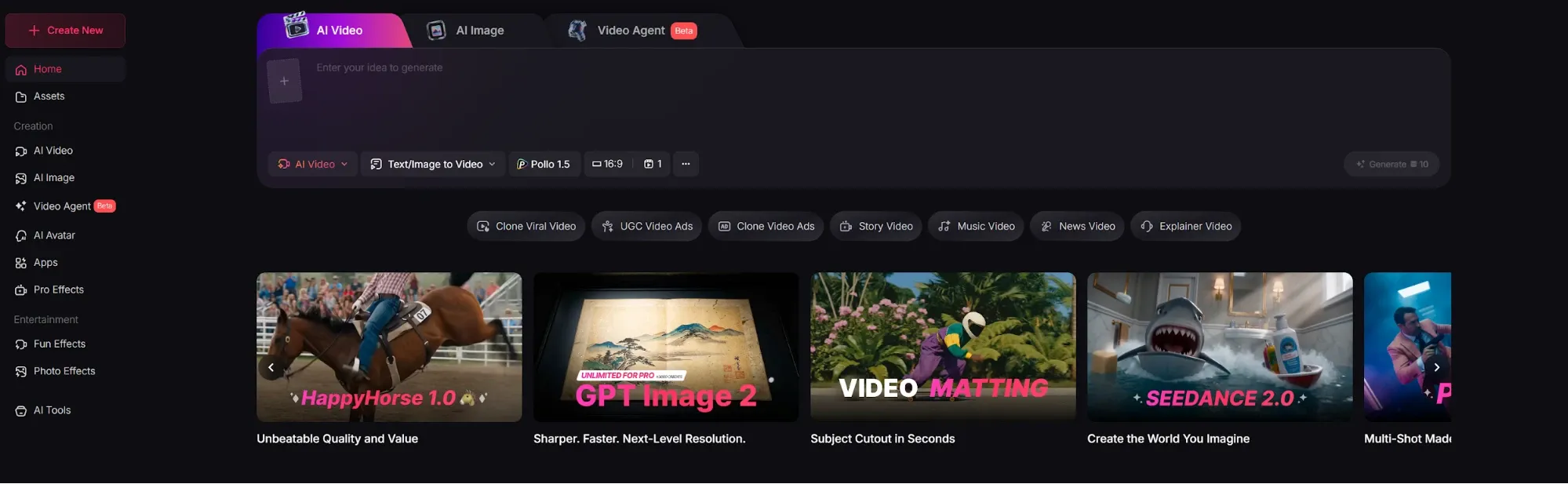The height and width of the screenshot is (484, 1568).
Task: Click 'Subject Cutout in Seconds' caption
Action: tap(882, 439)
